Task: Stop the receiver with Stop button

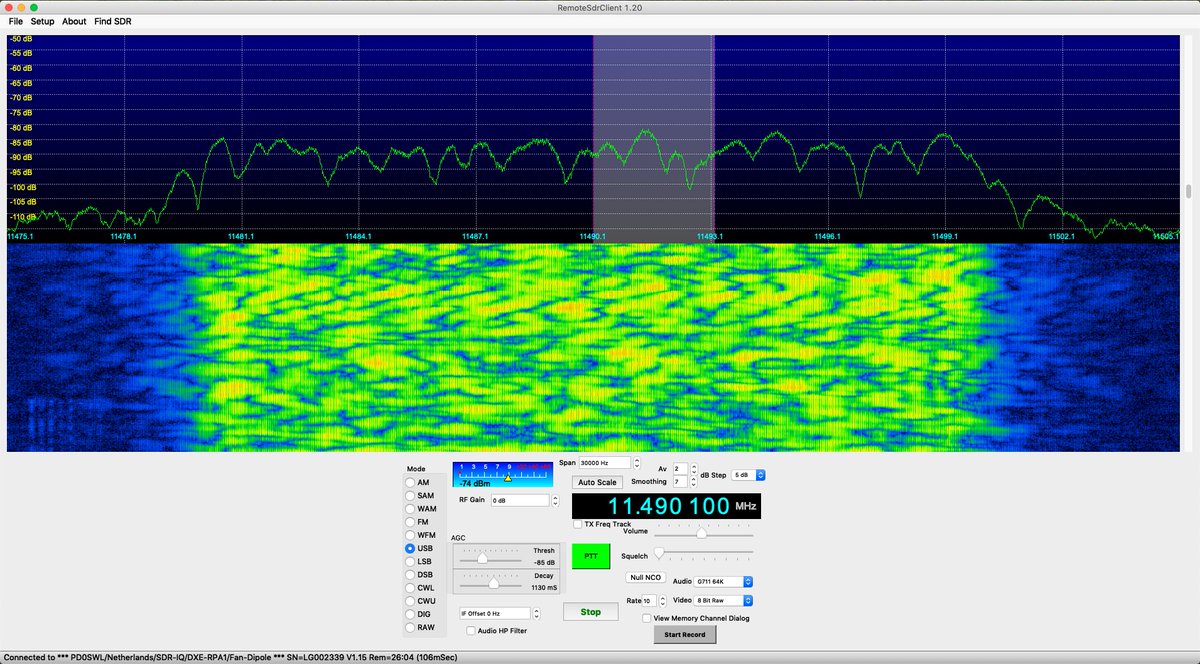Action: (590, 611)
